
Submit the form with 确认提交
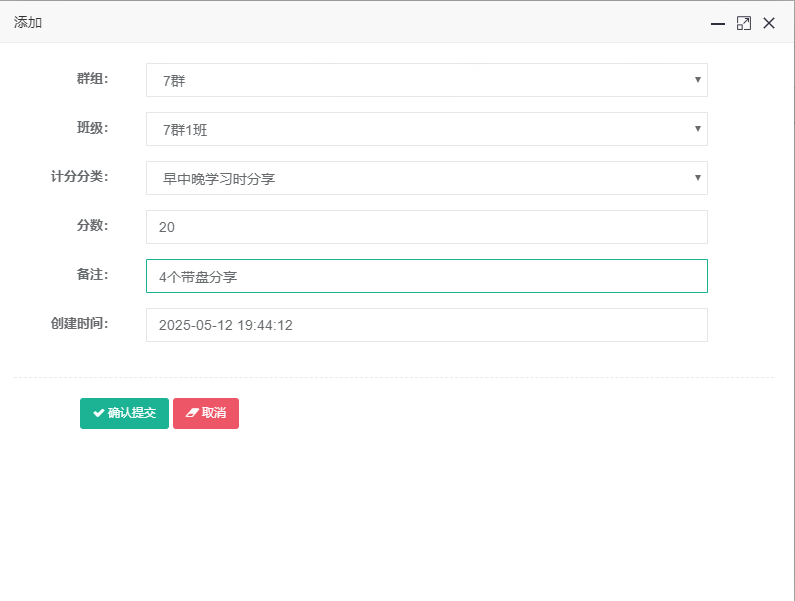124,413
